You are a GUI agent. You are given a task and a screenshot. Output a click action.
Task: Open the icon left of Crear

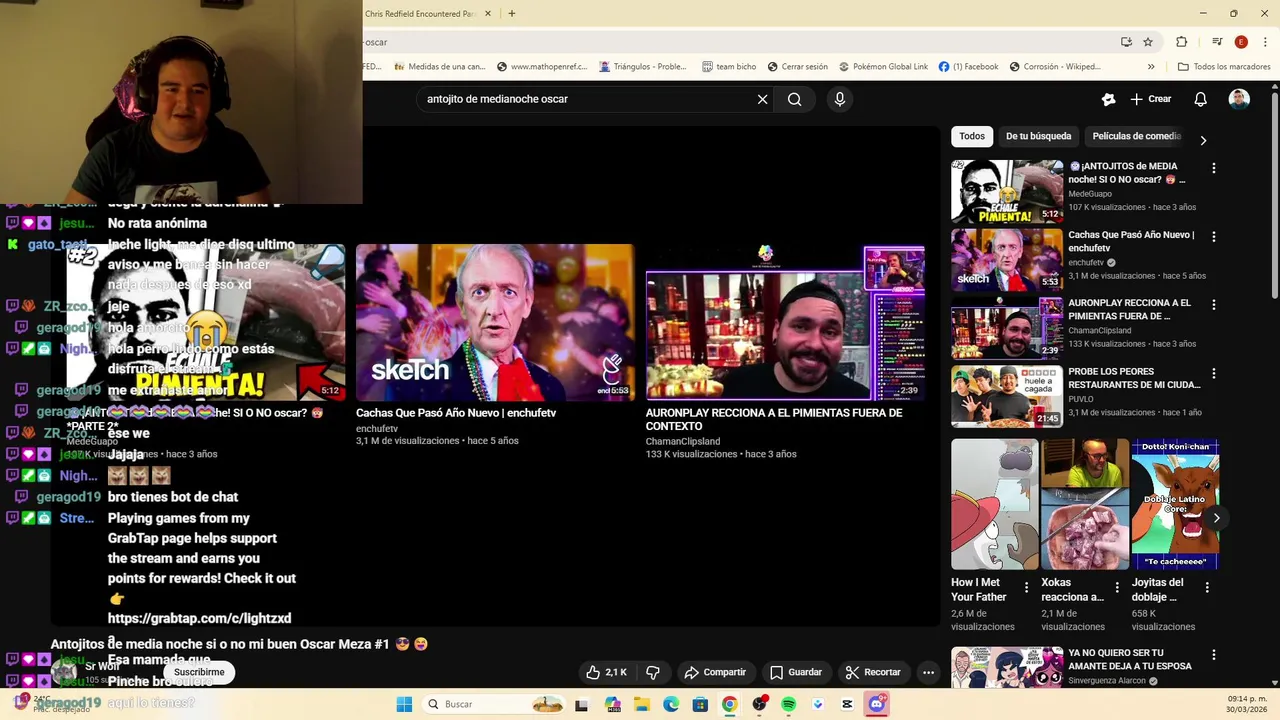(1108, 99)
